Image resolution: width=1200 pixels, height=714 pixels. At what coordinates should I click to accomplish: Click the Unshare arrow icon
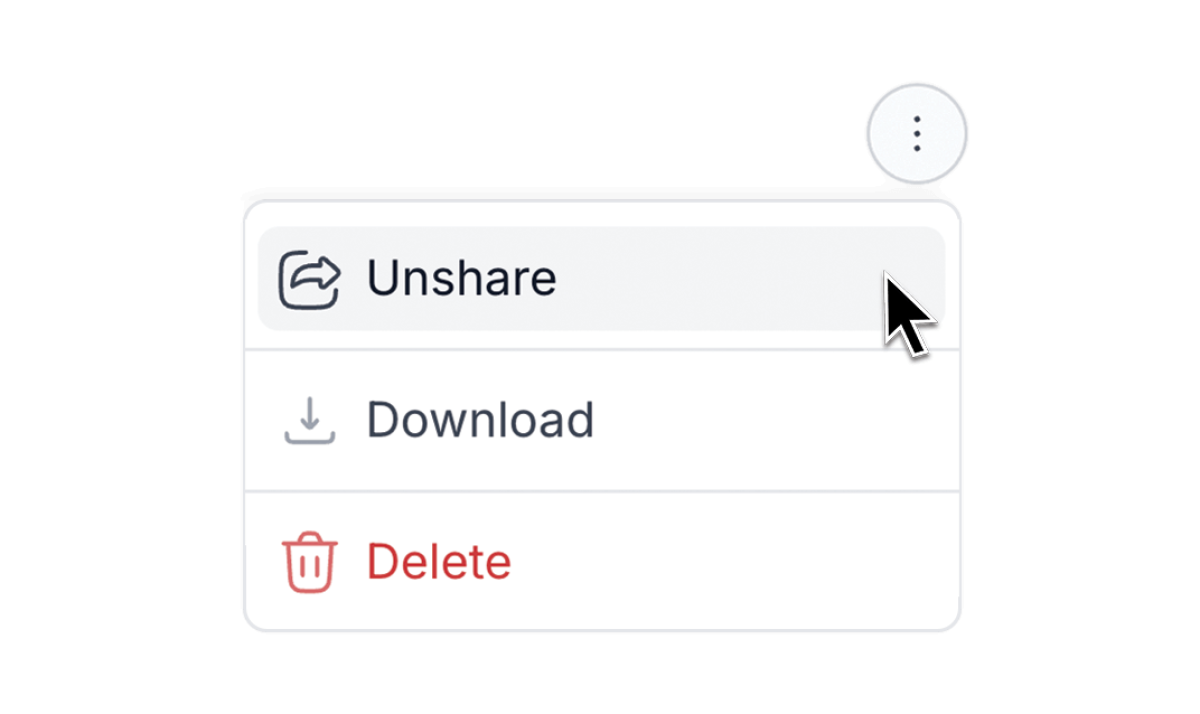309,279
